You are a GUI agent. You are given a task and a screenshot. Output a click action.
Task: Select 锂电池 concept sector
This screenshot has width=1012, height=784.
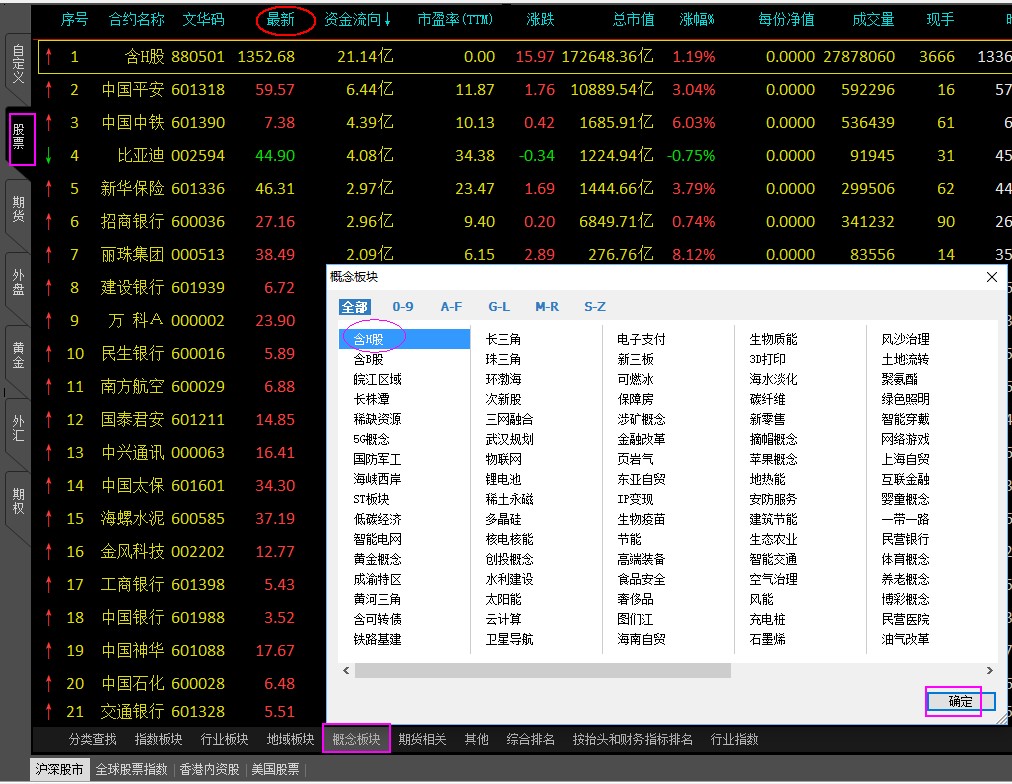(503, 479)
